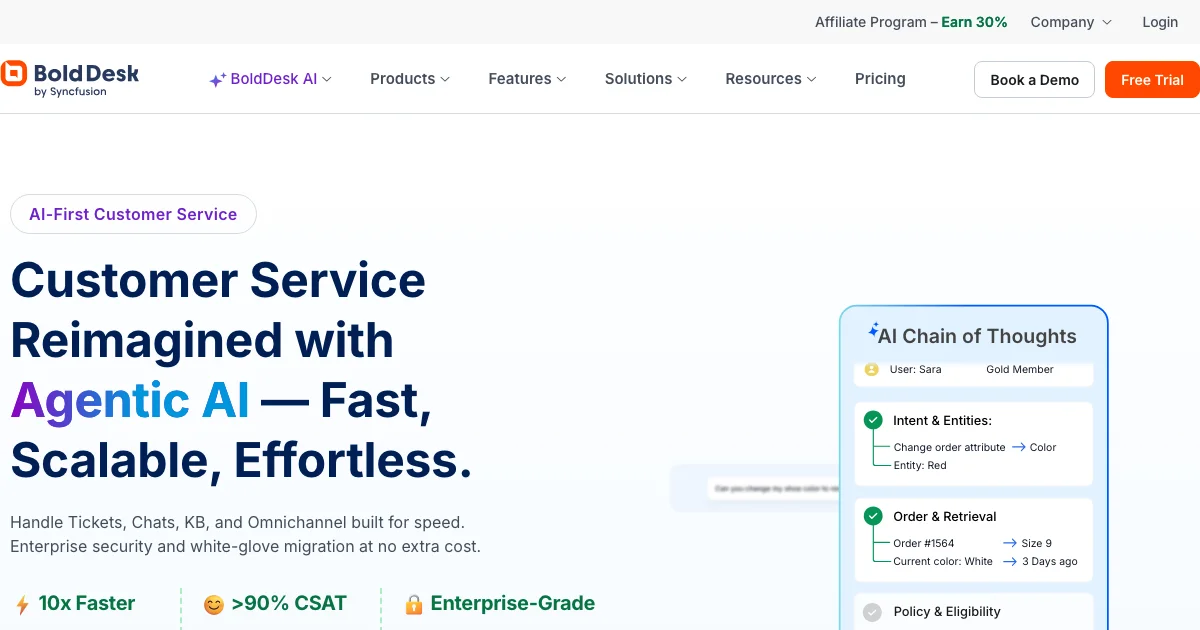Click the lightning bolt icon near 10x Faster
1200x630 pixels.
(x=22, y=605)
